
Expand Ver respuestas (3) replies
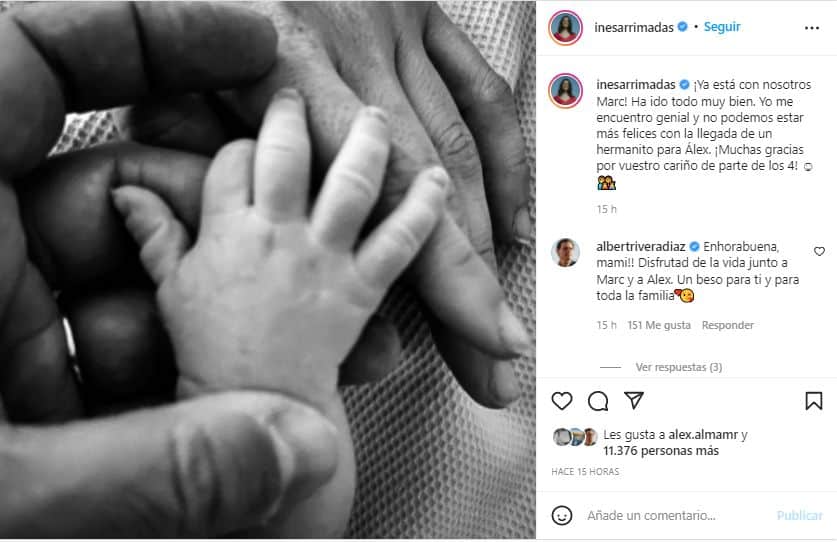tap(678, 367)
